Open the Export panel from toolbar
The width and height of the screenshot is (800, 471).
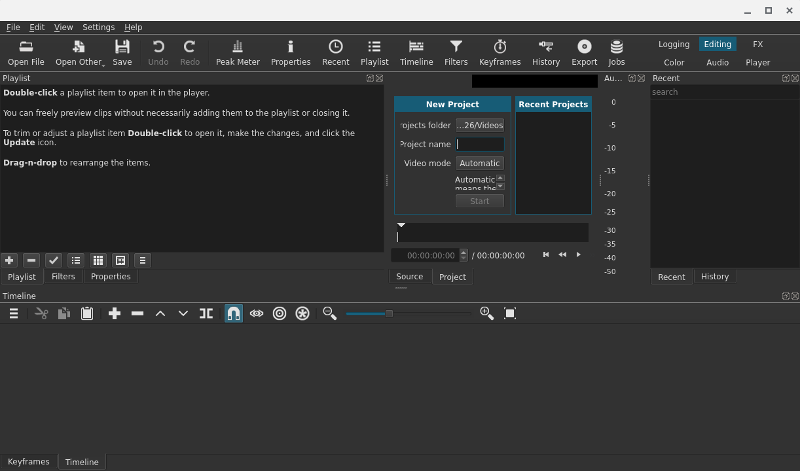coord(584,52)
